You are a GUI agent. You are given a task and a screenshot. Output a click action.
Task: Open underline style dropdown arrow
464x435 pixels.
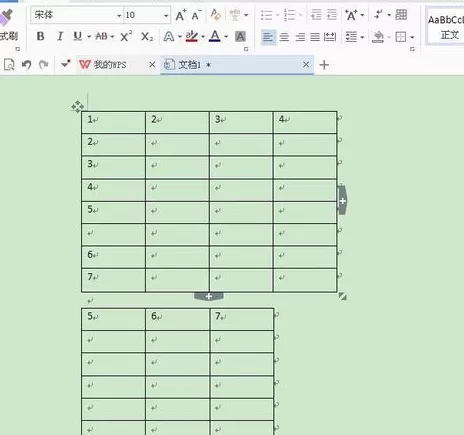(89, 37)
